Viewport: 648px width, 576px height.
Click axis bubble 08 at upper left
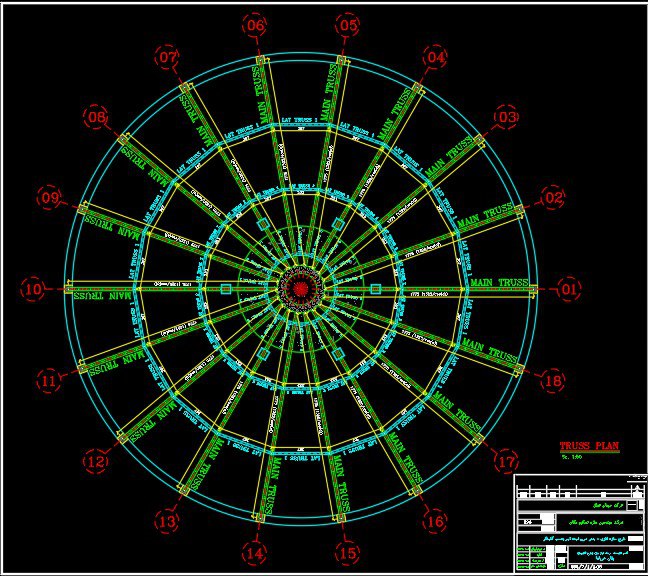96,118
